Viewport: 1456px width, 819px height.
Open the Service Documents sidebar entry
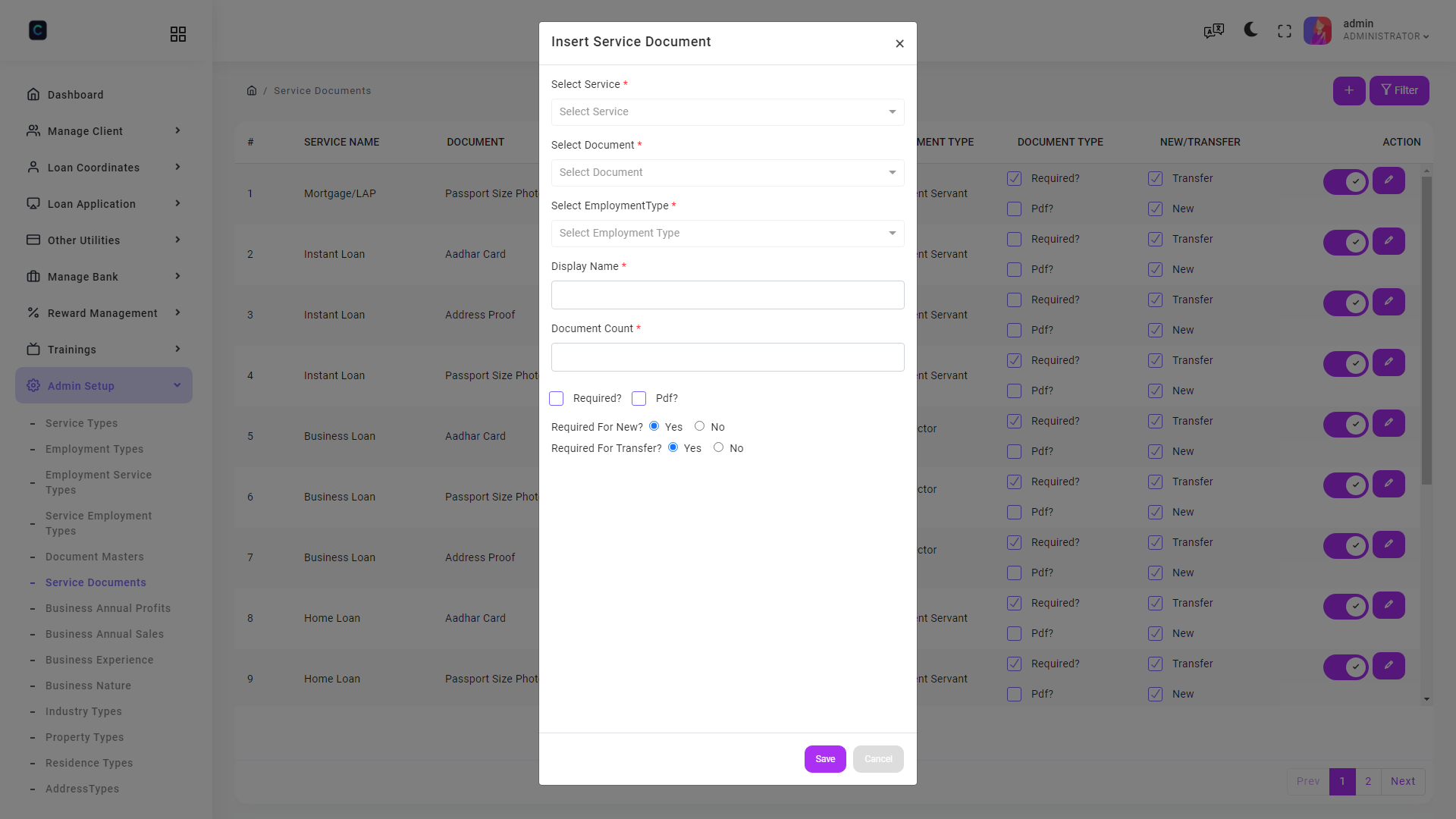pyautogui.click(x=96, y=582)
